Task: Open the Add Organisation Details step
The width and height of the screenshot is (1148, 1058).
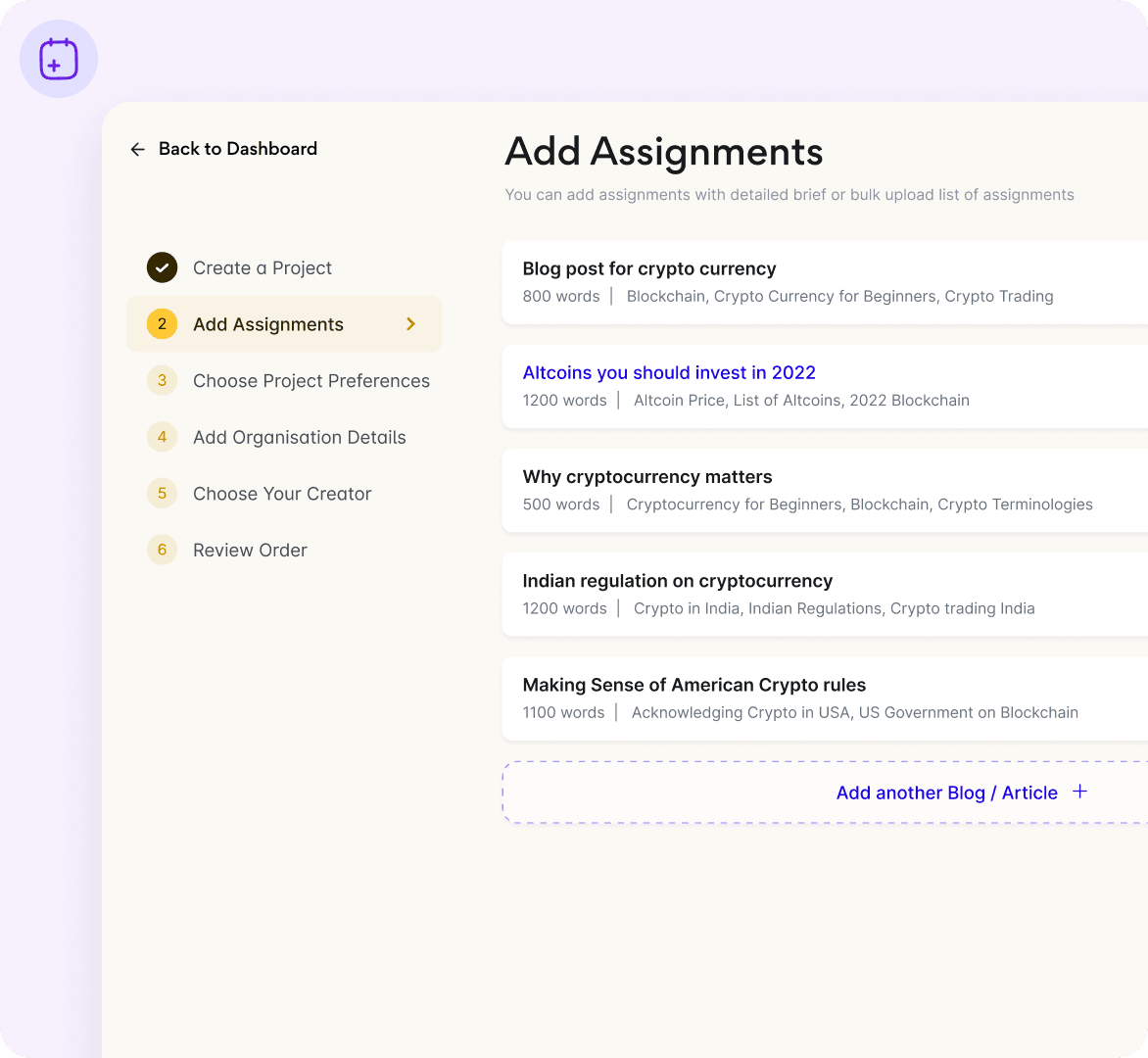Action: click(x=299, y=438)
